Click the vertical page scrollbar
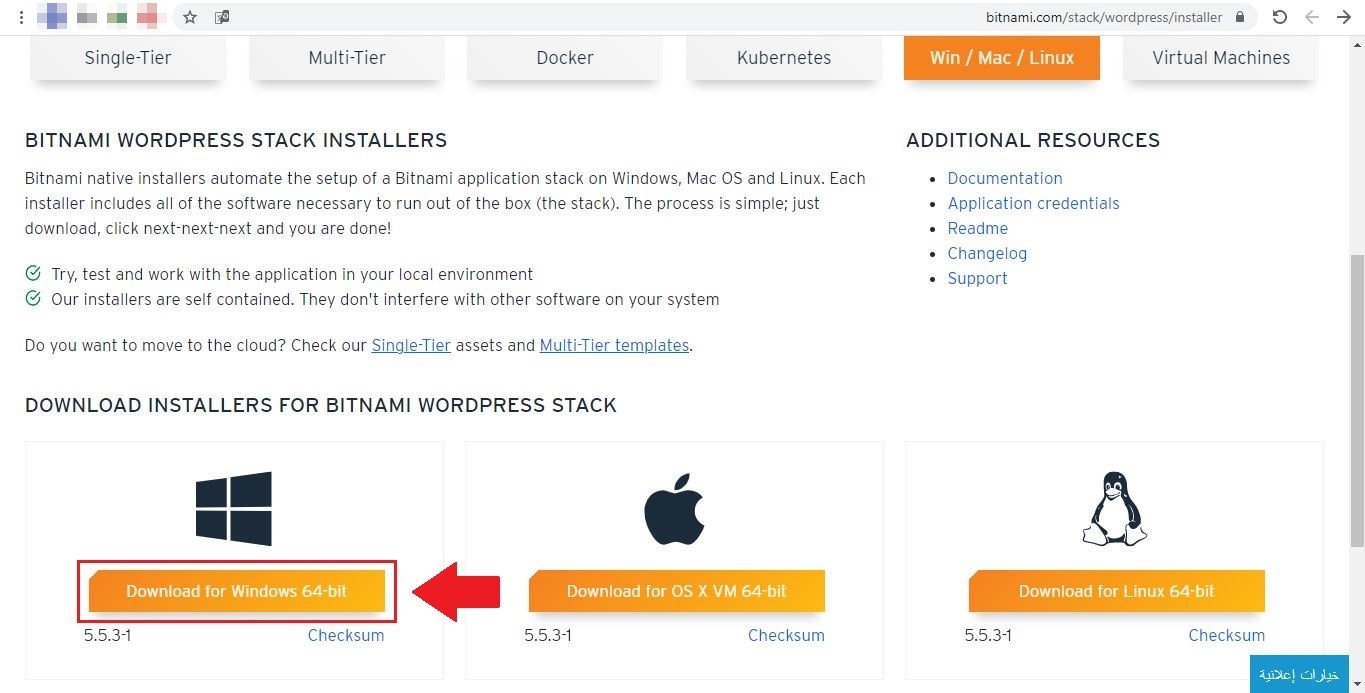Screen dimensions: 1365x693 (1356, 400)
